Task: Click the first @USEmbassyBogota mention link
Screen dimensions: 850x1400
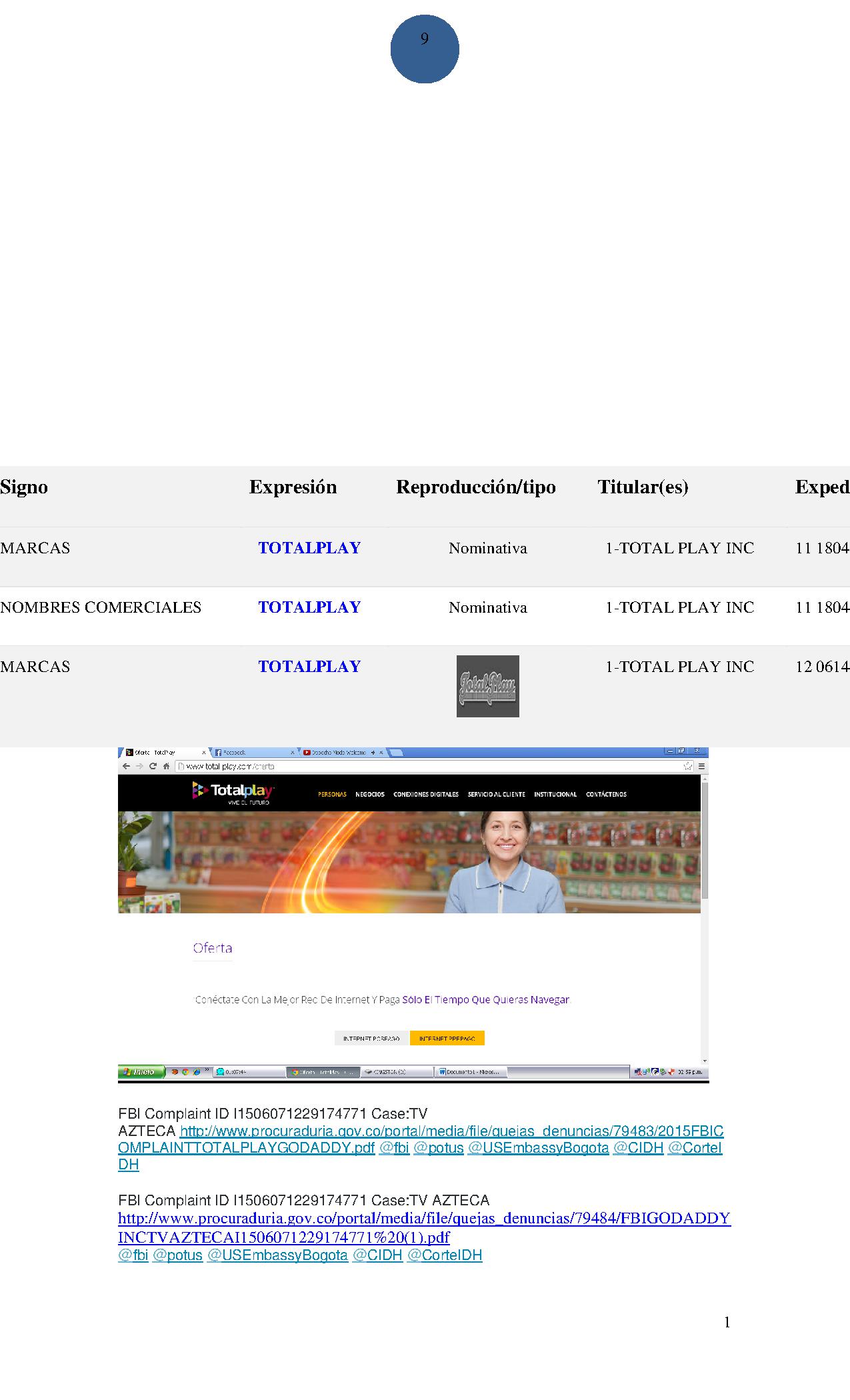Action: tap(539, 1148)
